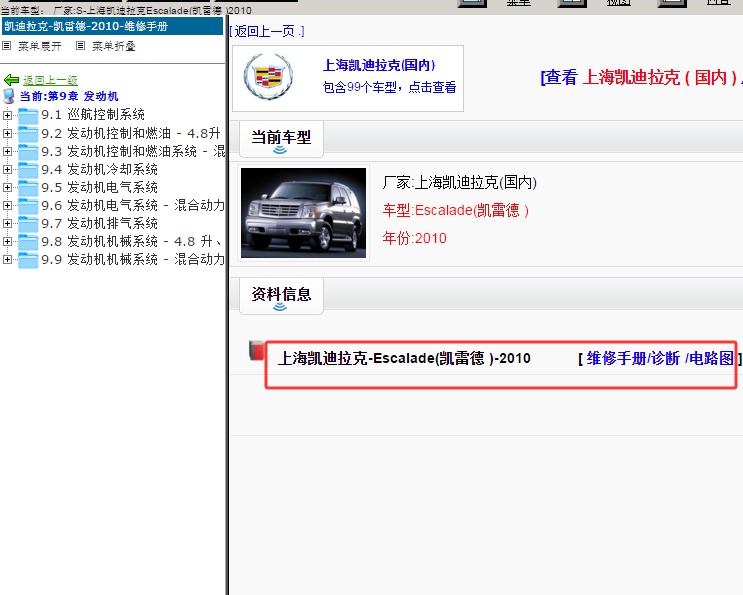Open the /电路图 link
Viewport: 743px width, 595px height.
(709, 358)
